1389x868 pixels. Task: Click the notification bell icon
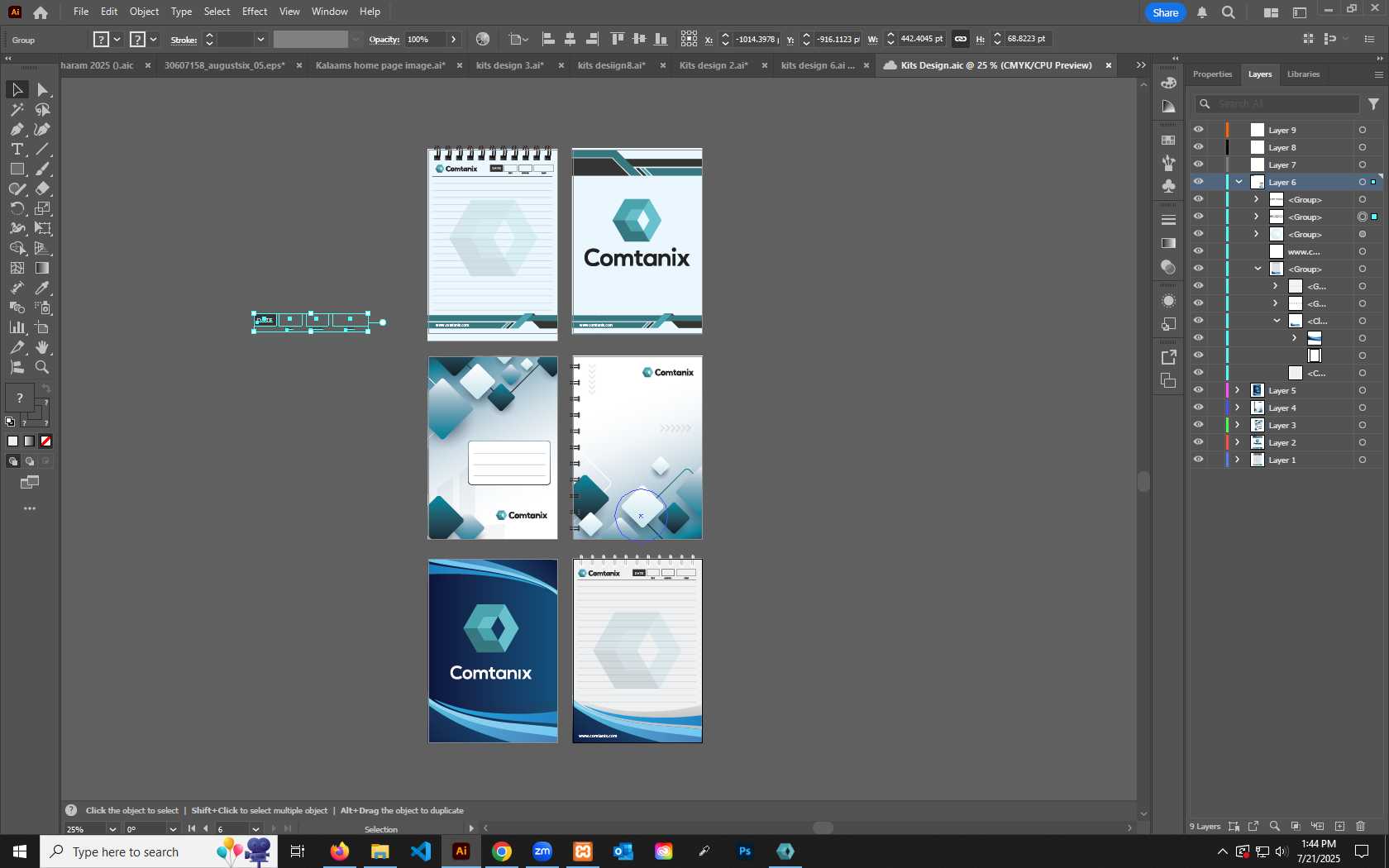tap(1202, 12)
